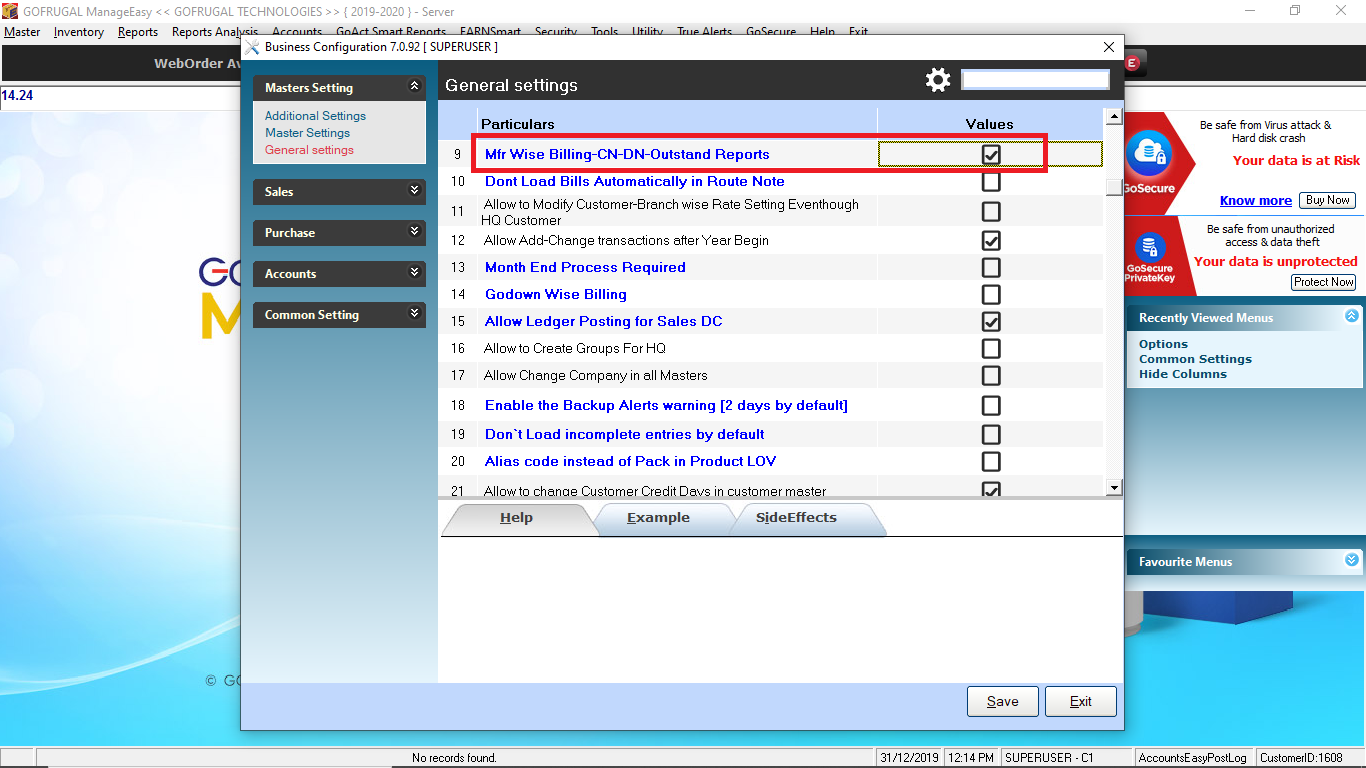Click the Protect Now button

1323,282
